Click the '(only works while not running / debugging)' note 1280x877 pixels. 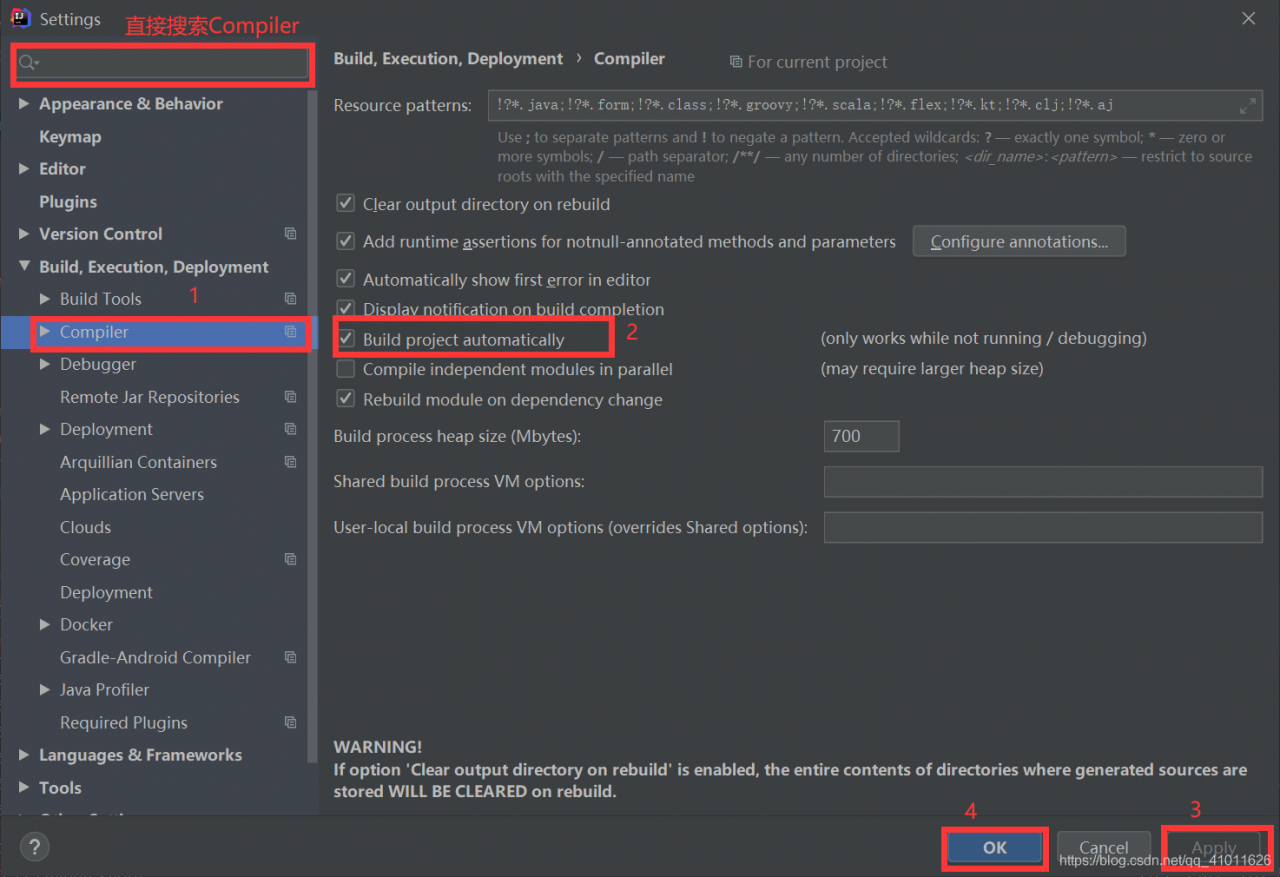pos(984,338)
